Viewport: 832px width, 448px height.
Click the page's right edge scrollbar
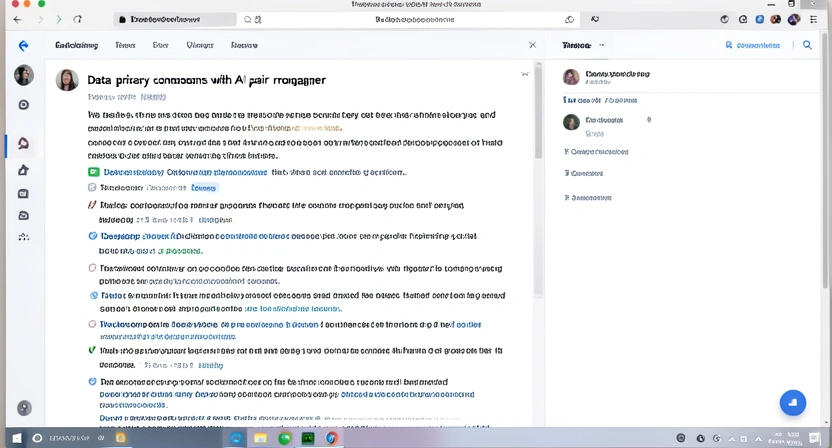[x=826, y=159]
